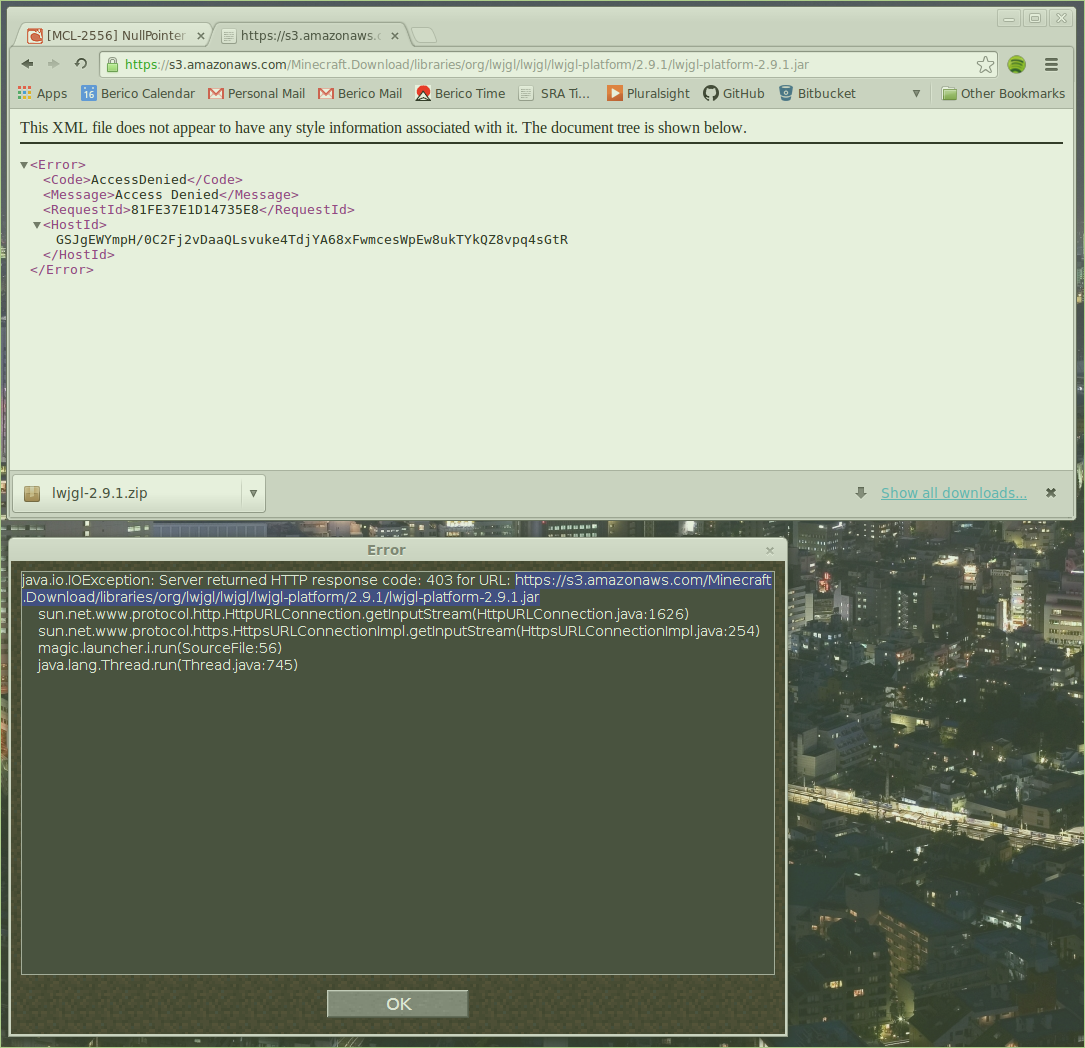This screenshot has height=1048, width=1085.
Task: Open the Pluralsight bookmark
Action: [x=648, y=93]
